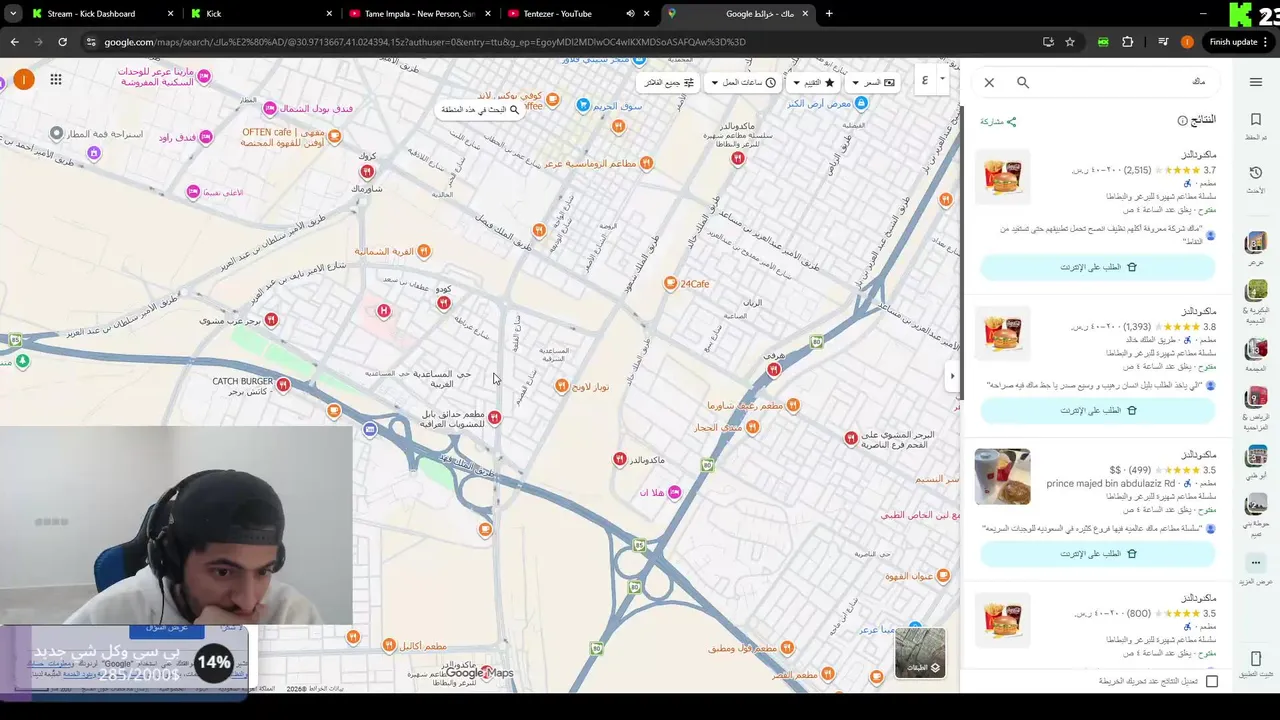Clear the search with the X icon
Screen dimensions: 1280x720
click(x=989, y=83)
